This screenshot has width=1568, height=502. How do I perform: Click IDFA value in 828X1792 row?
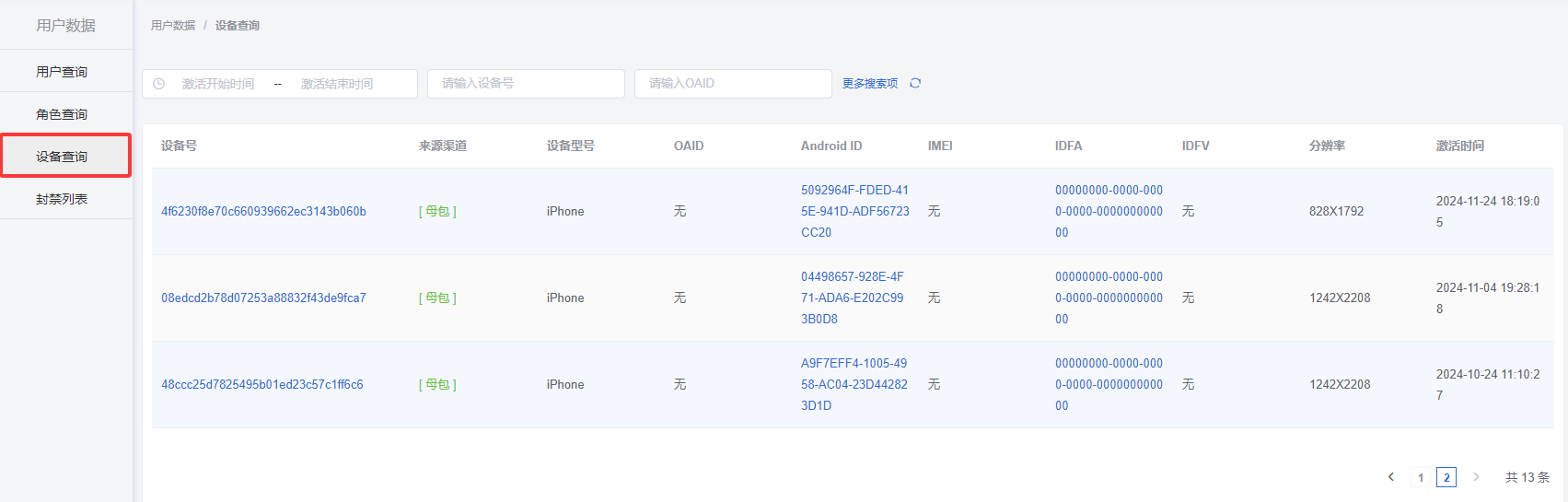pos(1109,211)
